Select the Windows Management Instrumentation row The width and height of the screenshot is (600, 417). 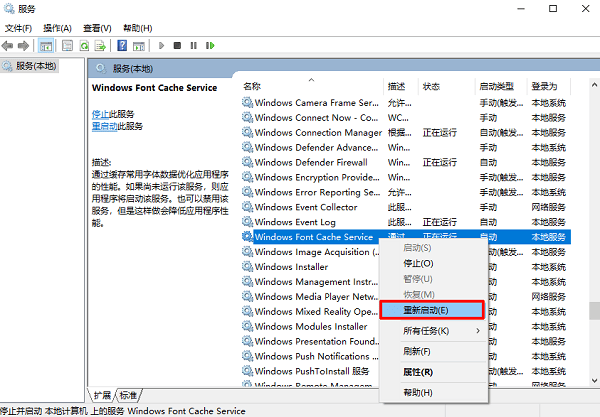coord(310,282)
